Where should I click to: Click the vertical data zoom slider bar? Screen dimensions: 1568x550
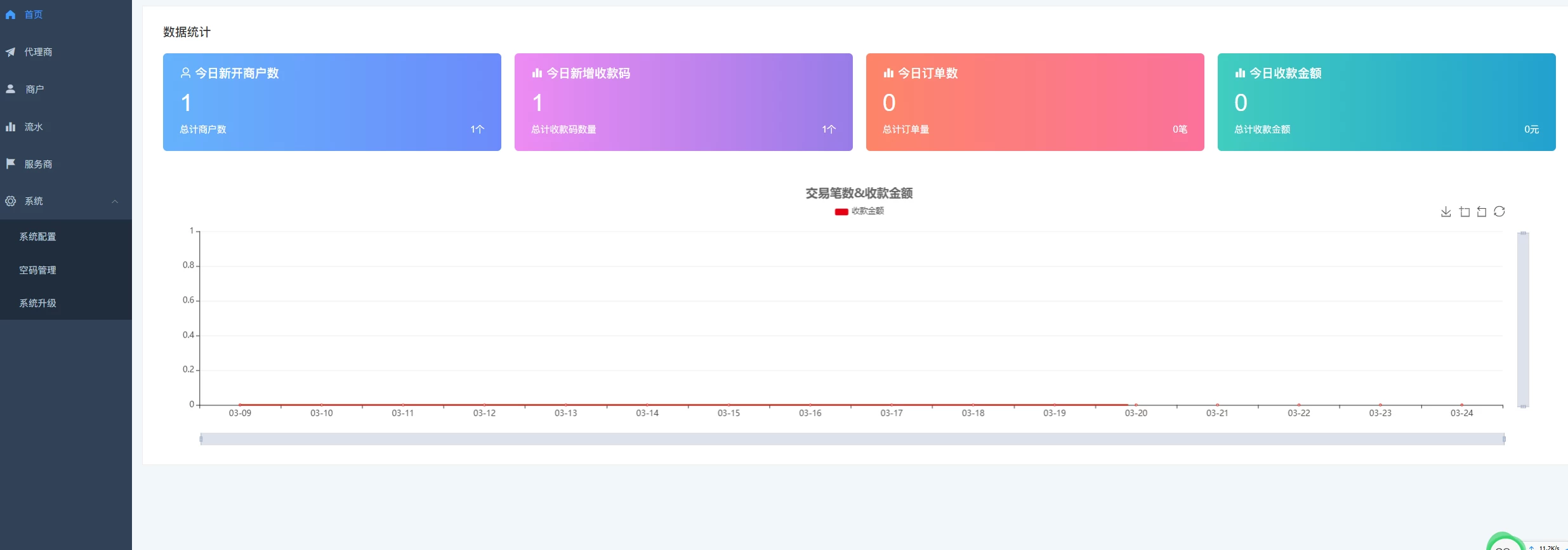tap(1523, 320)
